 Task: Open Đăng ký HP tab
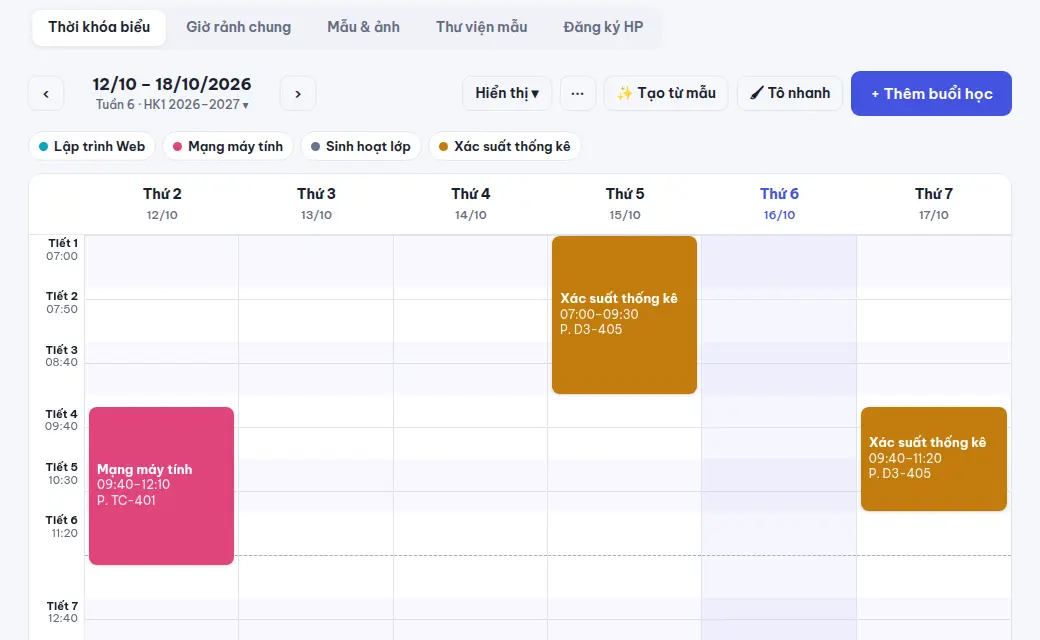click(x=603, y=27)
